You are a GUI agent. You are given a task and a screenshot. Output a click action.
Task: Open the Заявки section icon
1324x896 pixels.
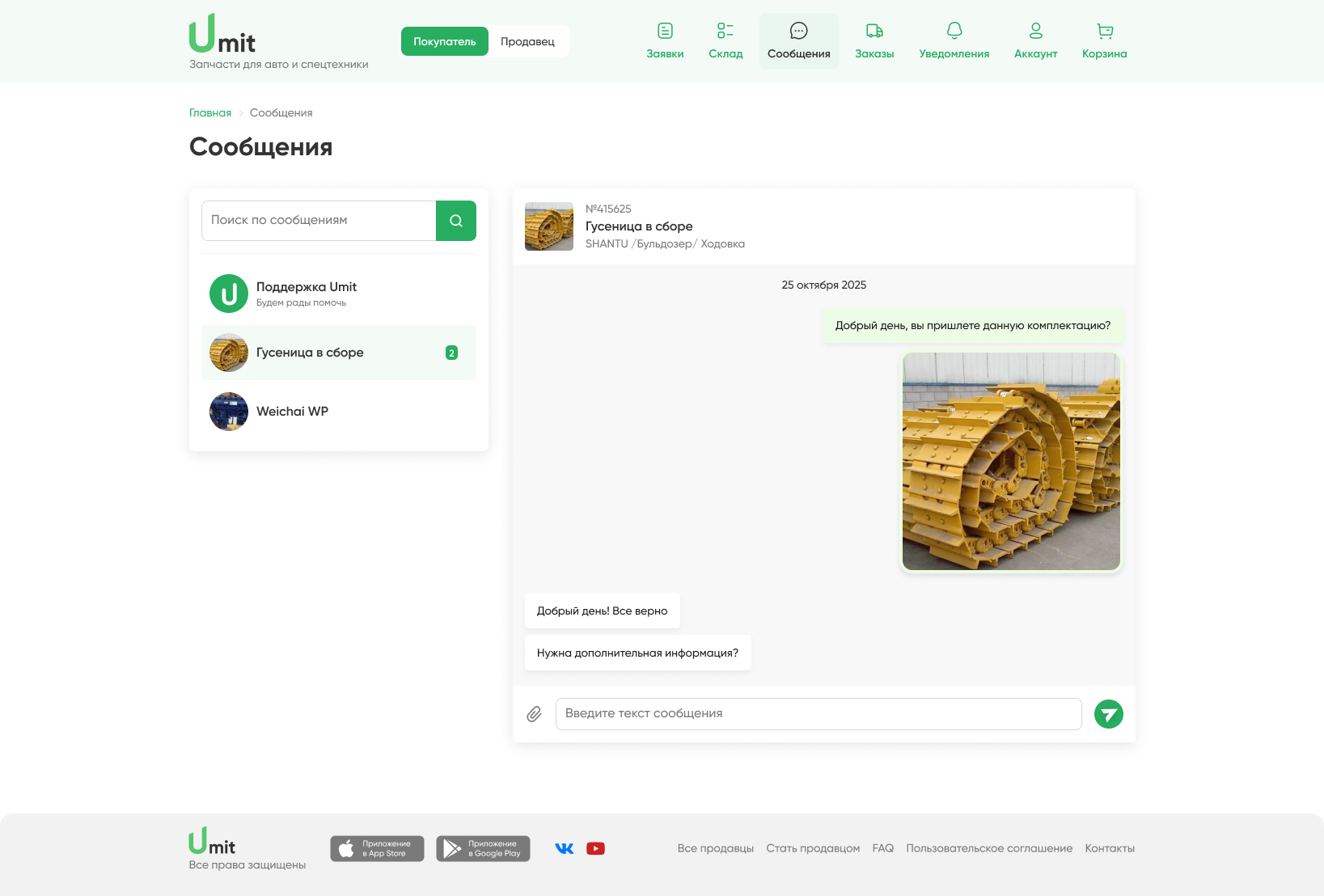(665, 31)
